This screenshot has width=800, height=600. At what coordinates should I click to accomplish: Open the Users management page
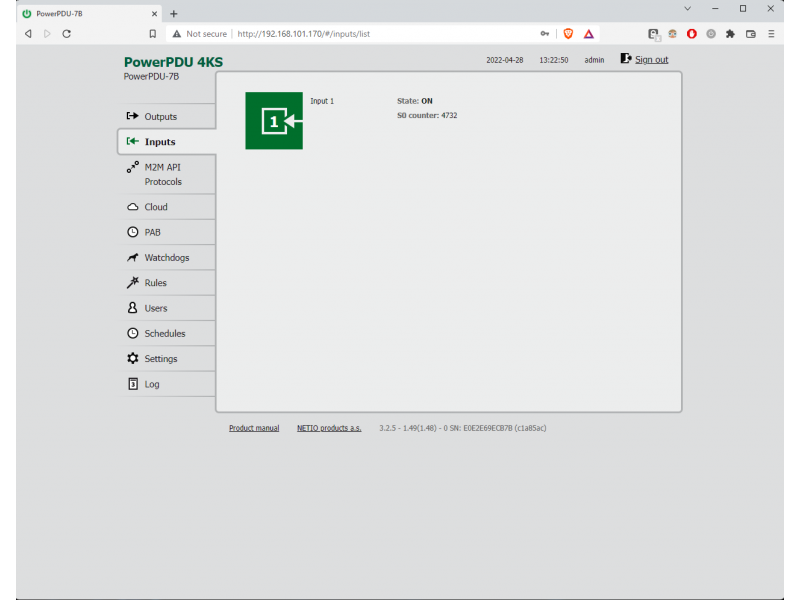pos(167,308)
